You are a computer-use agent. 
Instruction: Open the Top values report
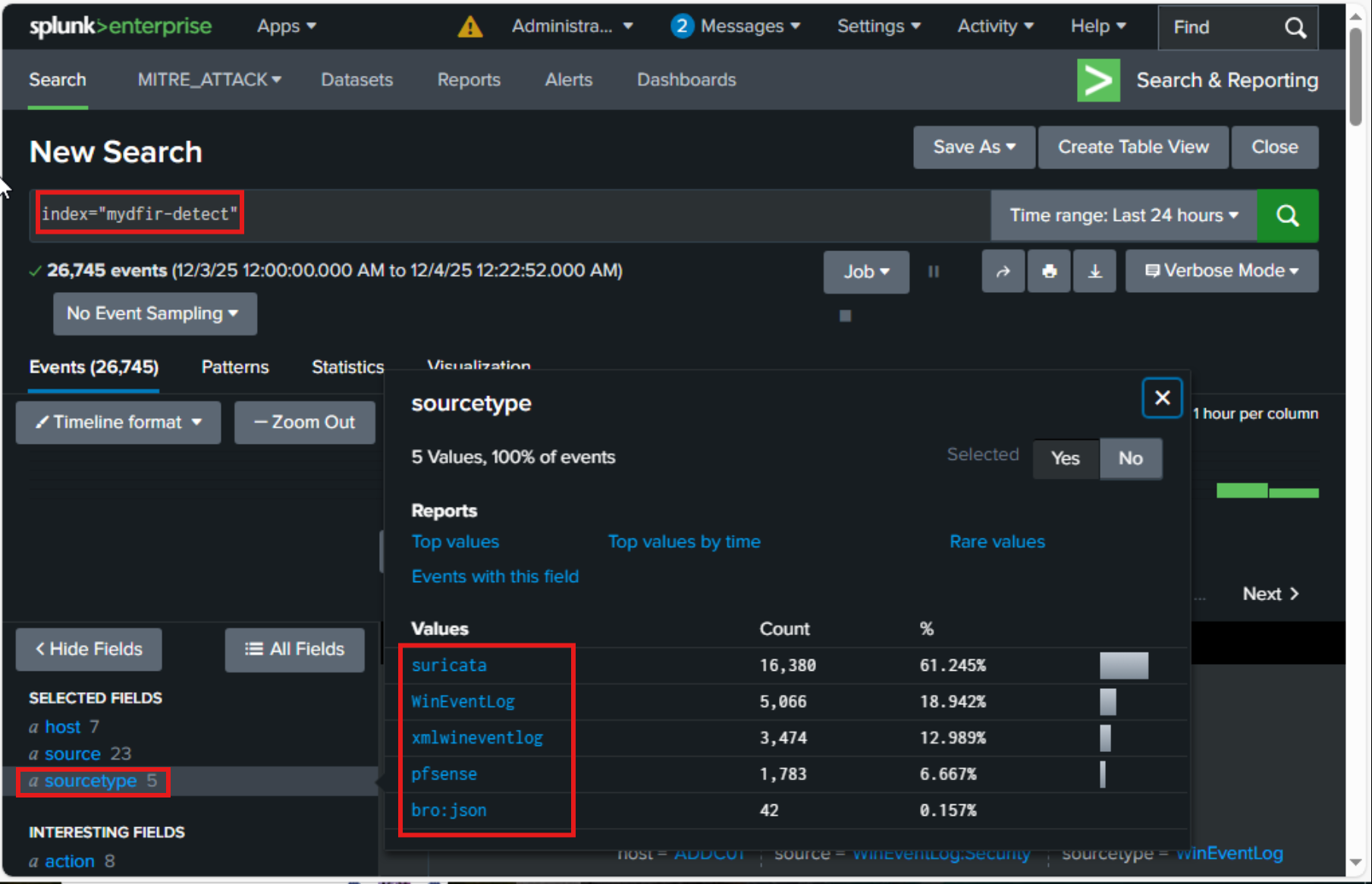coord(455,542)
